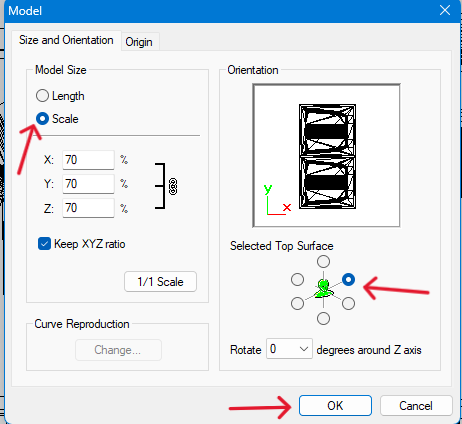Click the Cancel button
The width and height of the screenshot is (462, 424).
(x=416, y=406)
